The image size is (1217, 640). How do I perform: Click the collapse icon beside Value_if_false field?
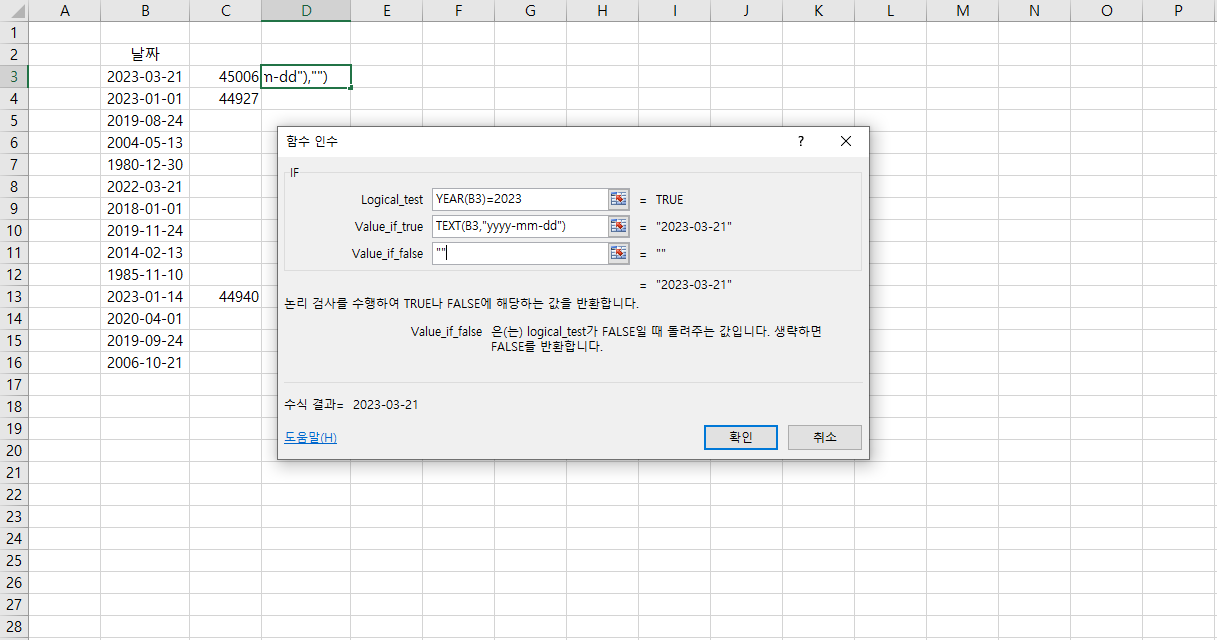tap(619, 253)
